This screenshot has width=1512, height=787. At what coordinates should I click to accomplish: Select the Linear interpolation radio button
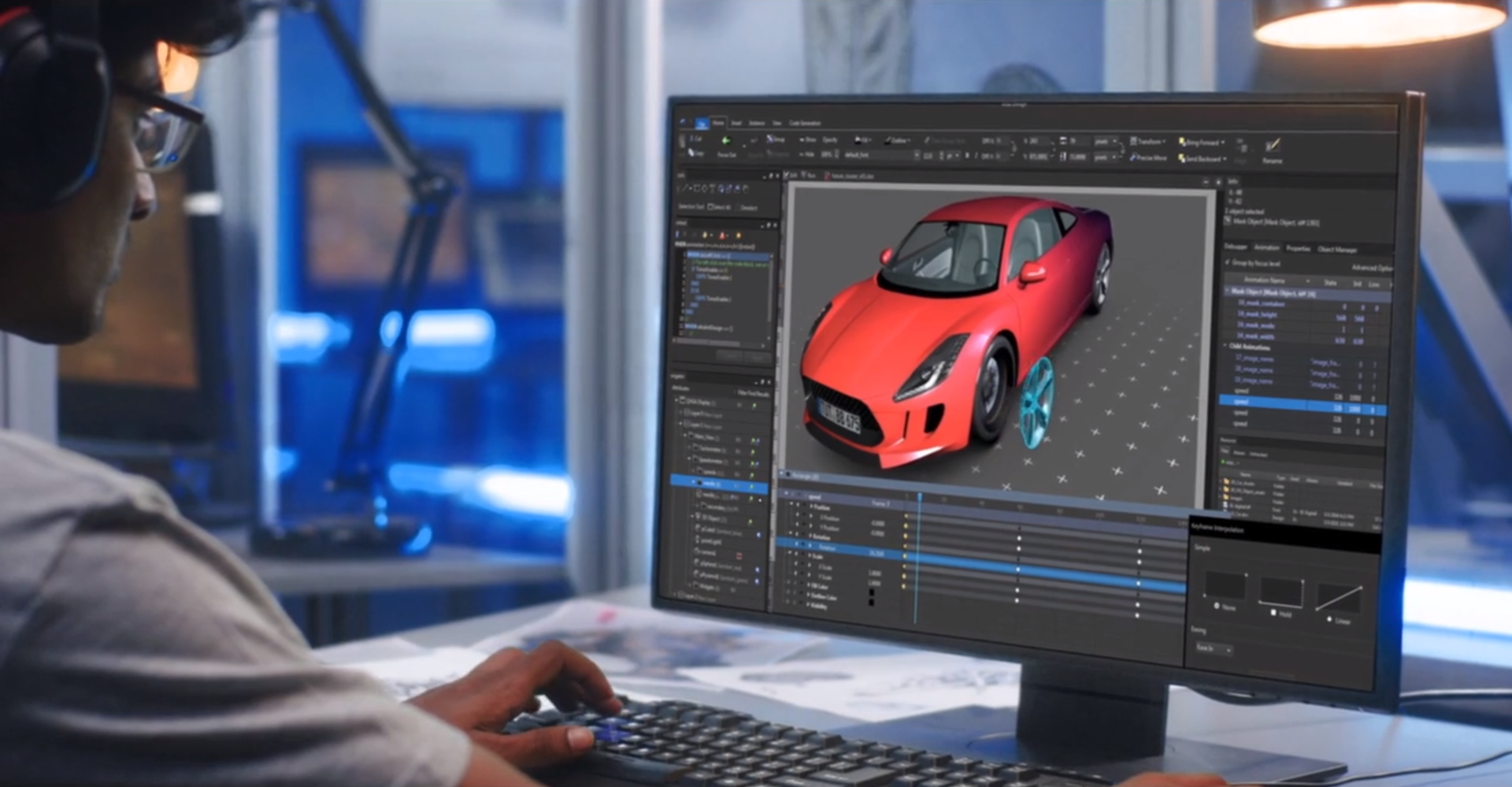coord(1330,619)
